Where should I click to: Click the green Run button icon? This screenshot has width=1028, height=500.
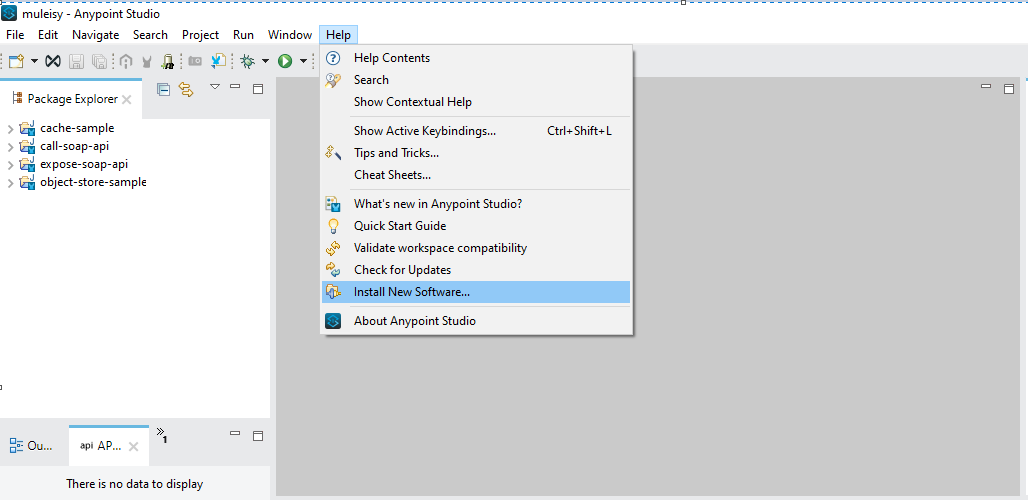click(285, 61)
